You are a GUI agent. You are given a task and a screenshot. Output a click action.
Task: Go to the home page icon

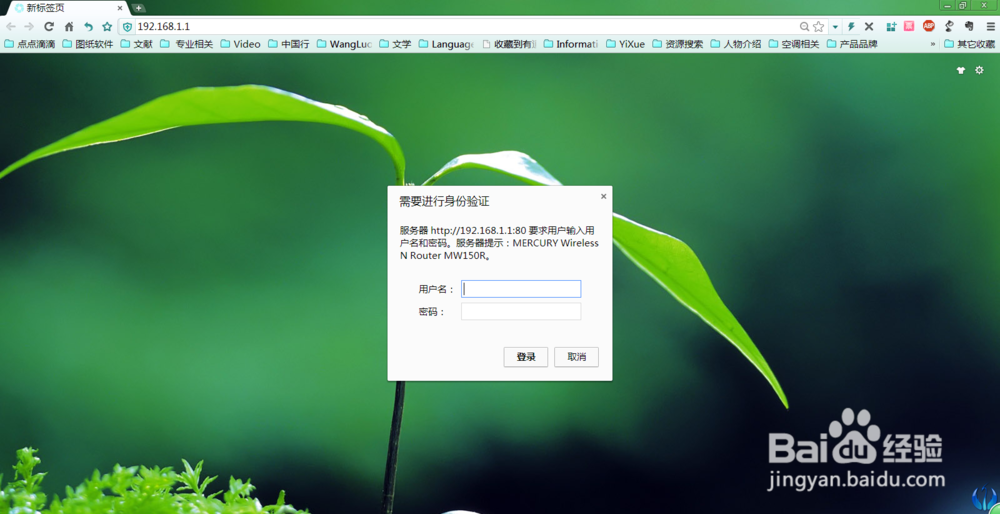[x=69, y=27]
